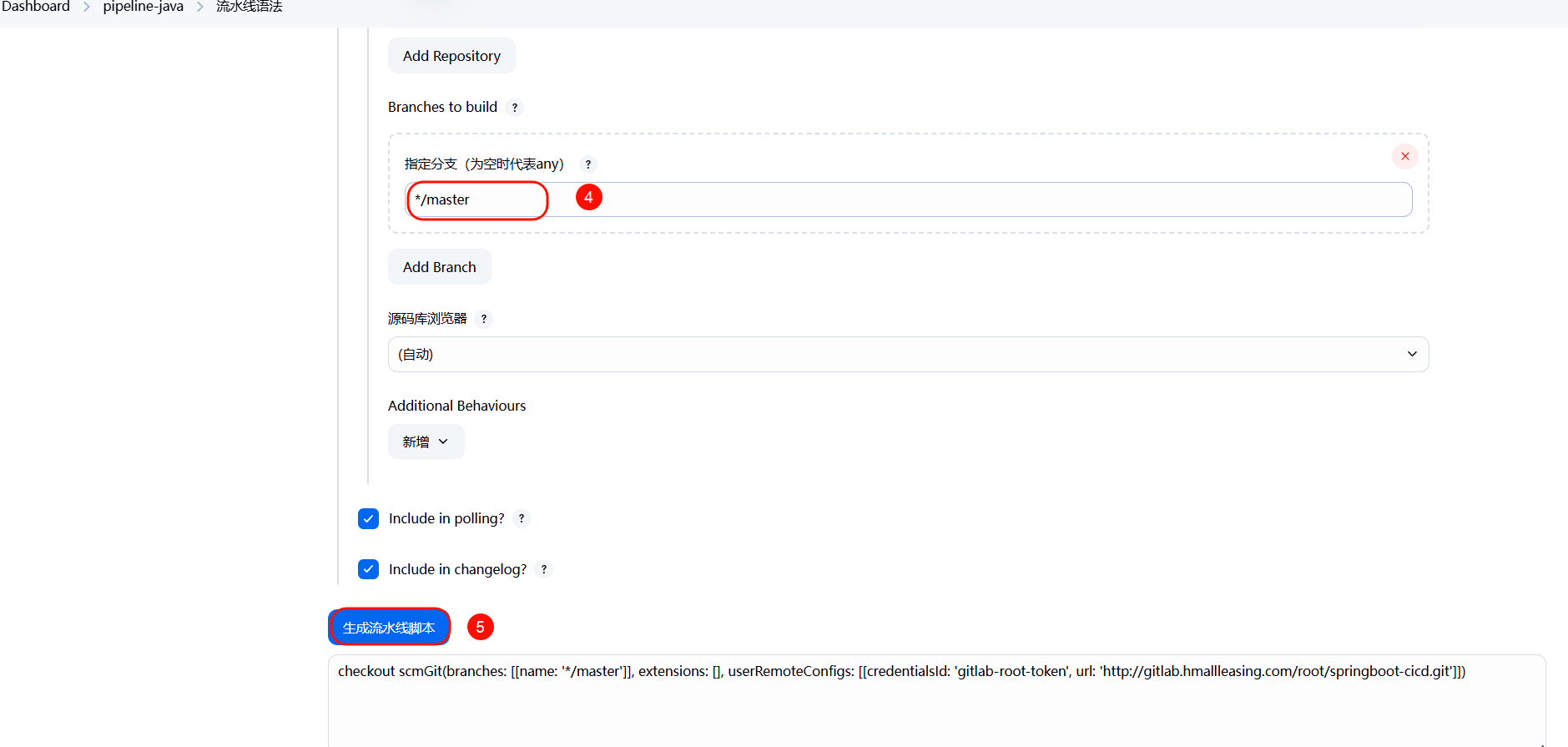Image resolution: width=1568 pixels, height=747 pixels.
Task: Focus the */master branch input field
Action: tap(908, 200)
